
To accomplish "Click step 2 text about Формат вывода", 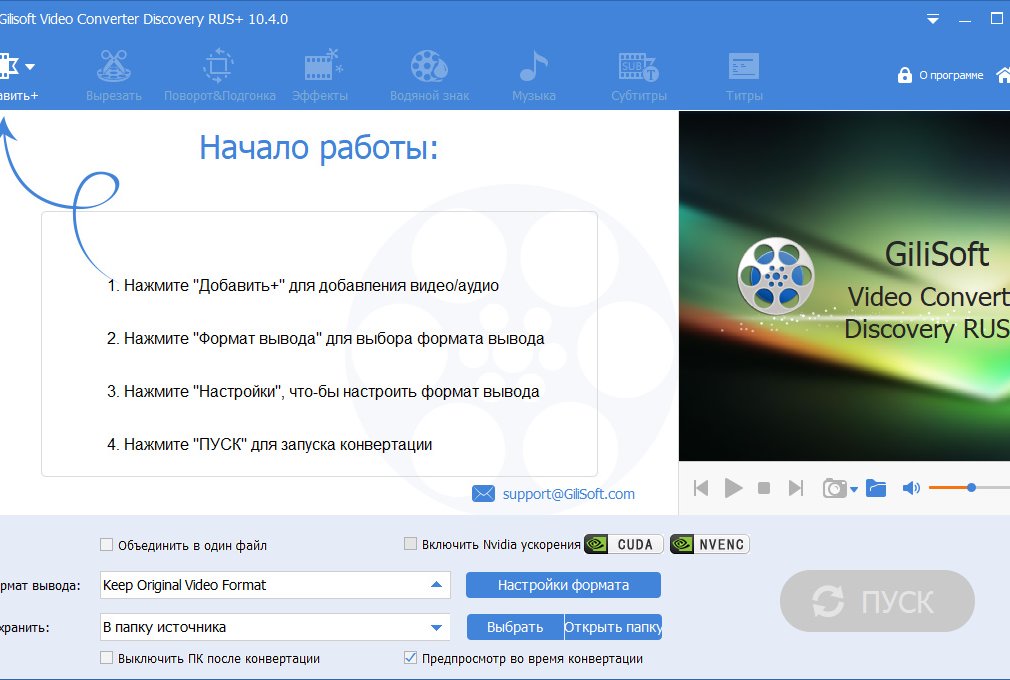I will click(325, 338).
